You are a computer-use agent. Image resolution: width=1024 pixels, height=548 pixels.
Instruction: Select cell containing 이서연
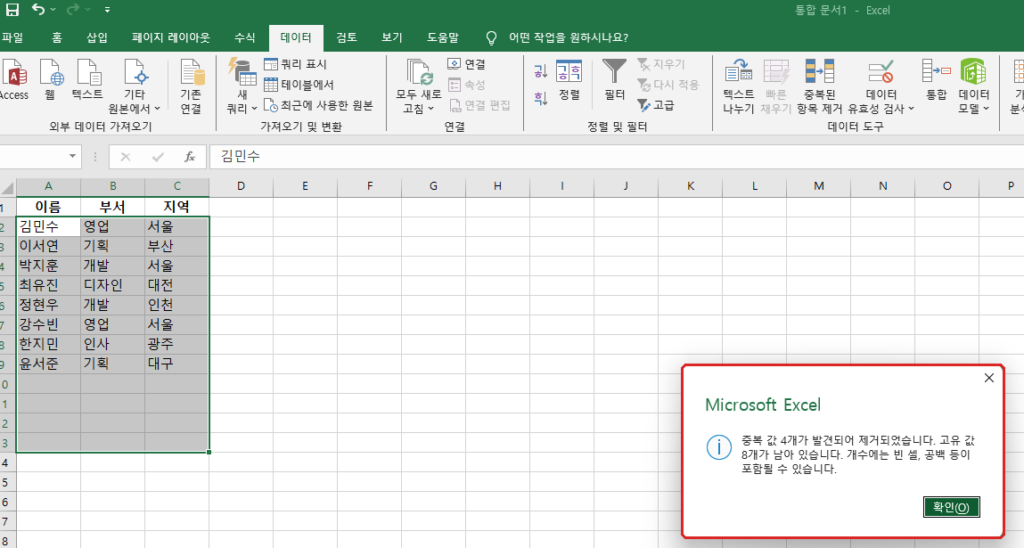48,246
